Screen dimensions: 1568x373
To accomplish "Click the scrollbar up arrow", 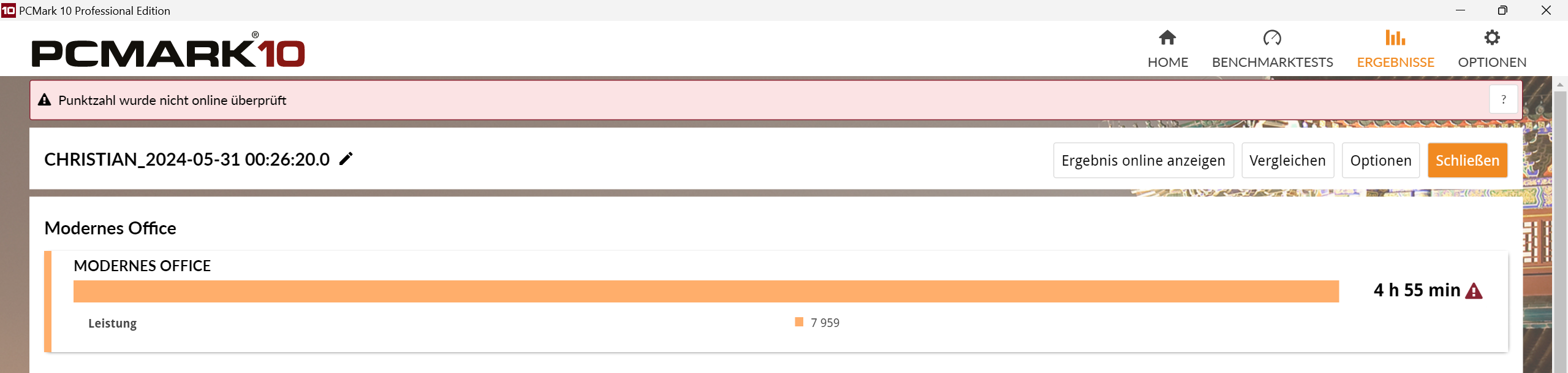I will click(x=1560, y=85).
